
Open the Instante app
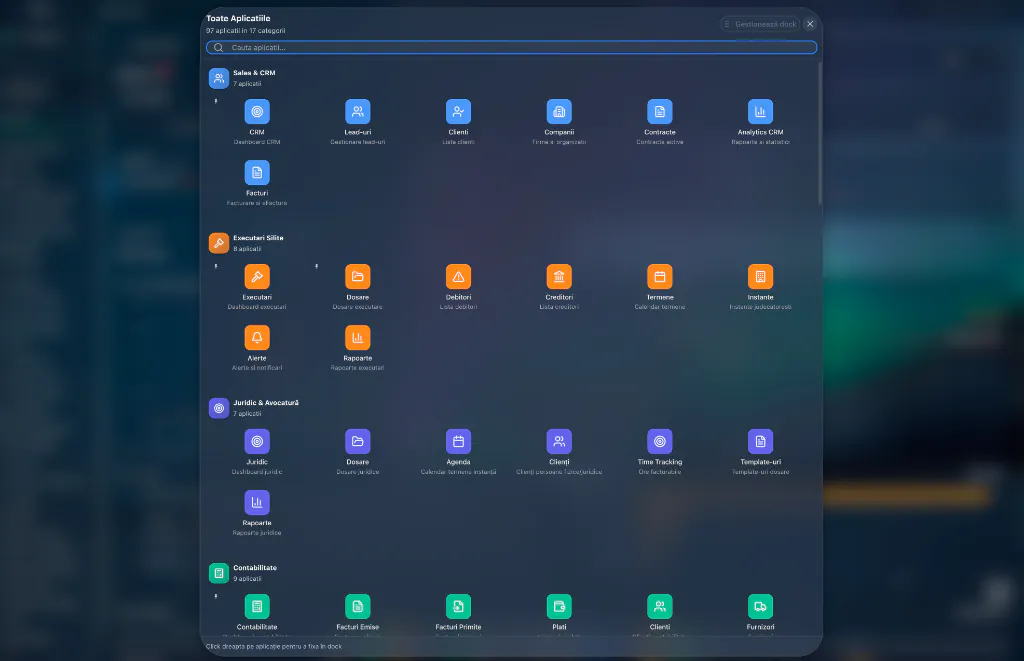(x=760, y=277)
